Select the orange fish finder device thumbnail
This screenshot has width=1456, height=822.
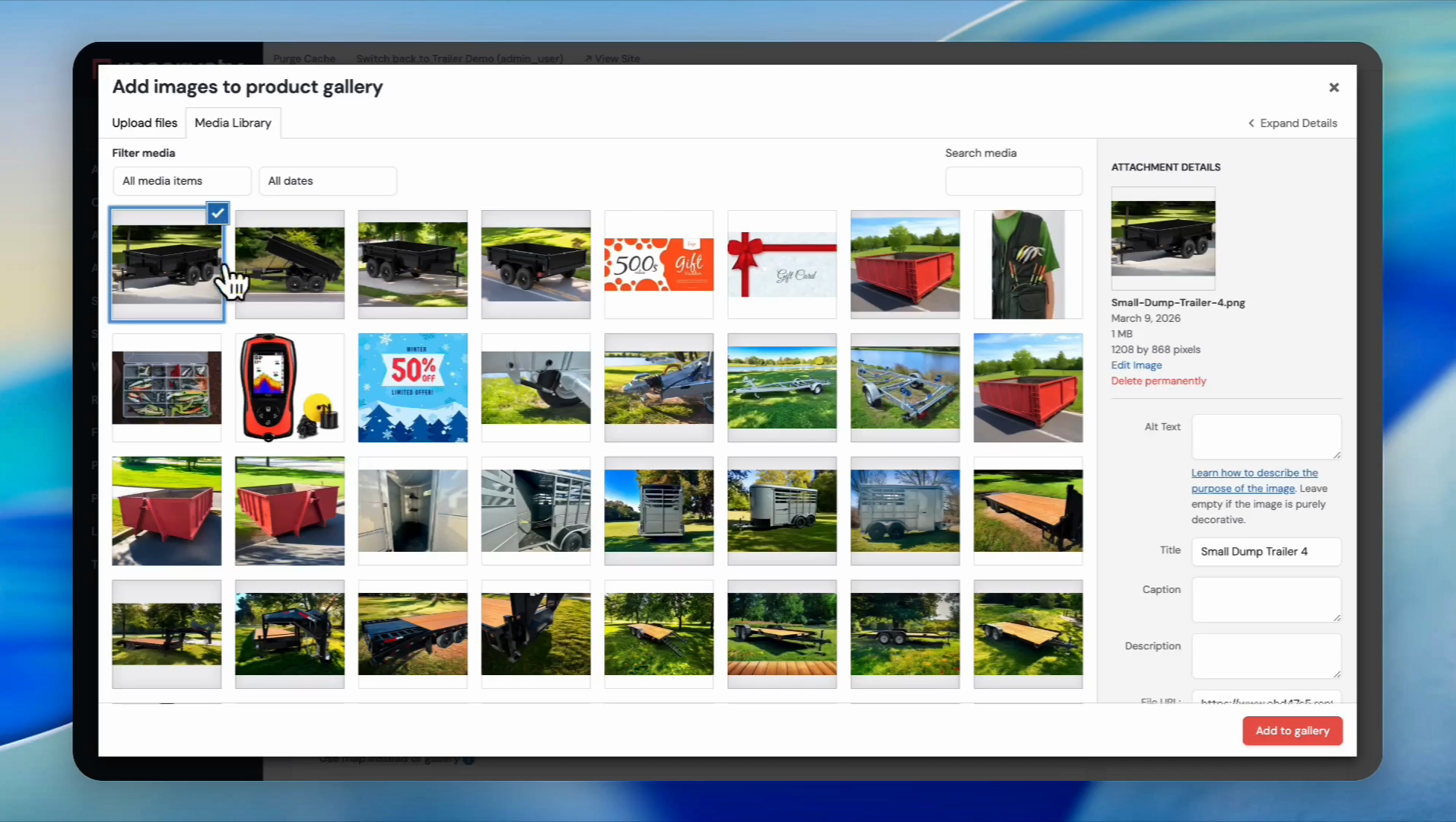290,387
